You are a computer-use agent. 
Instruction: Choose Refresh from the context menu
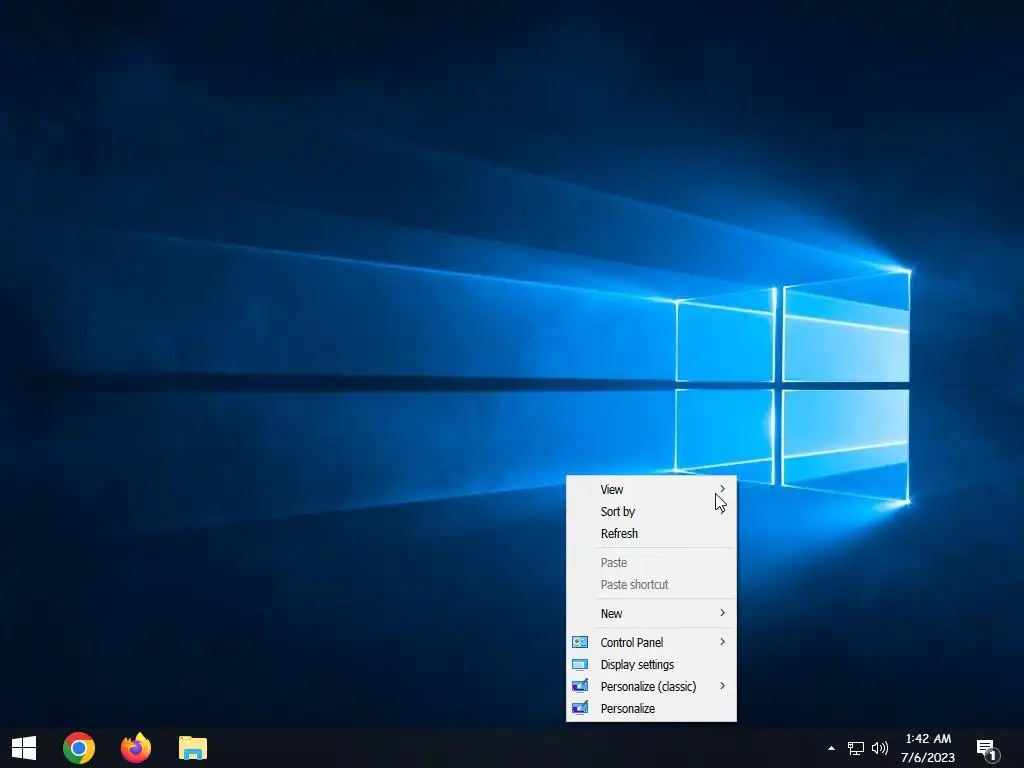pyautogui.click(x=651, y=534)
